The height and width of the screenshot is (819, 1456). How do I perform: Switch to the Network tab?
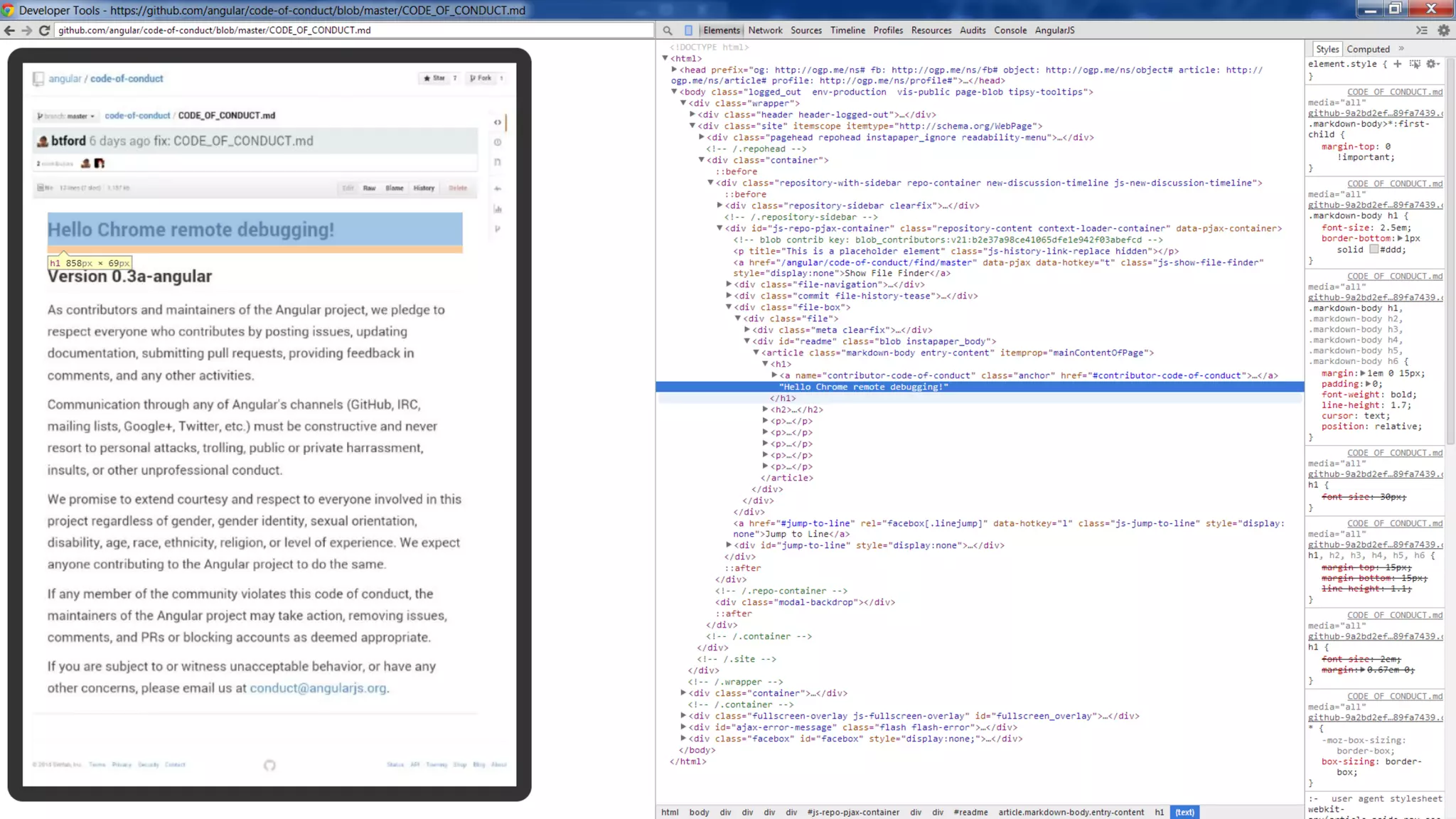tap(765, 31)
